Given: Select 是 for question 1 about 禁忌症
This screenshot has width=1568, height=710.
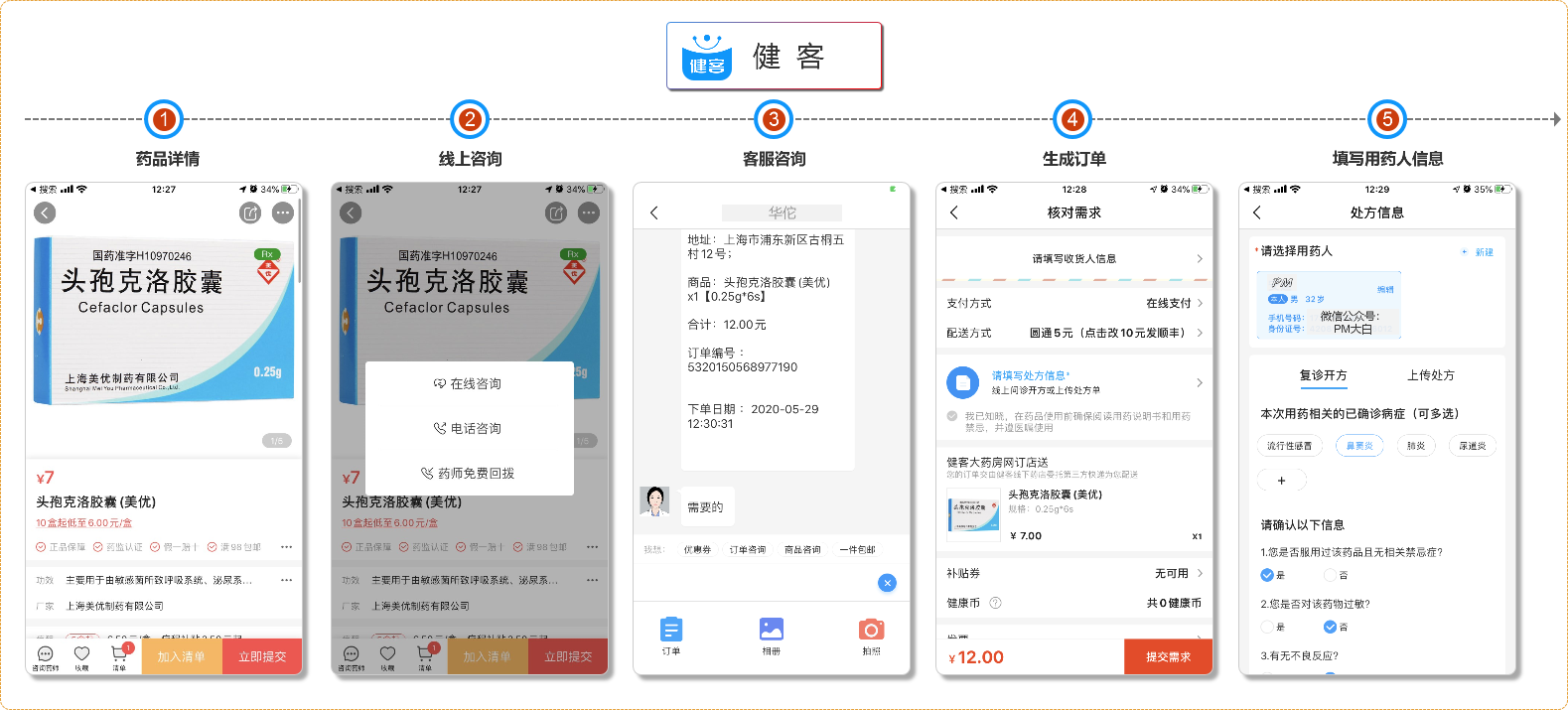Looking at the screenshot, I should click(1267, 575).
